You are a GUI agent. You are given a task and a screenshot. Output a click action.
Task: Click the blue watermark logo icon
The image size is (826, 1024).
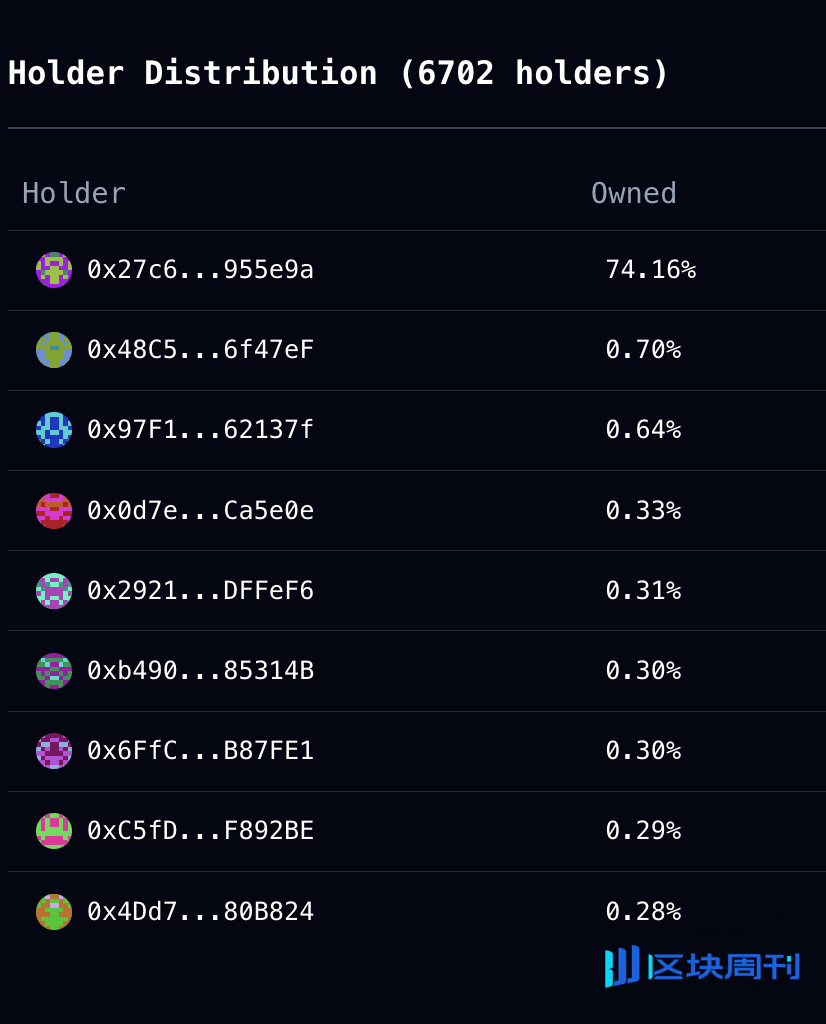click(622, 966)
